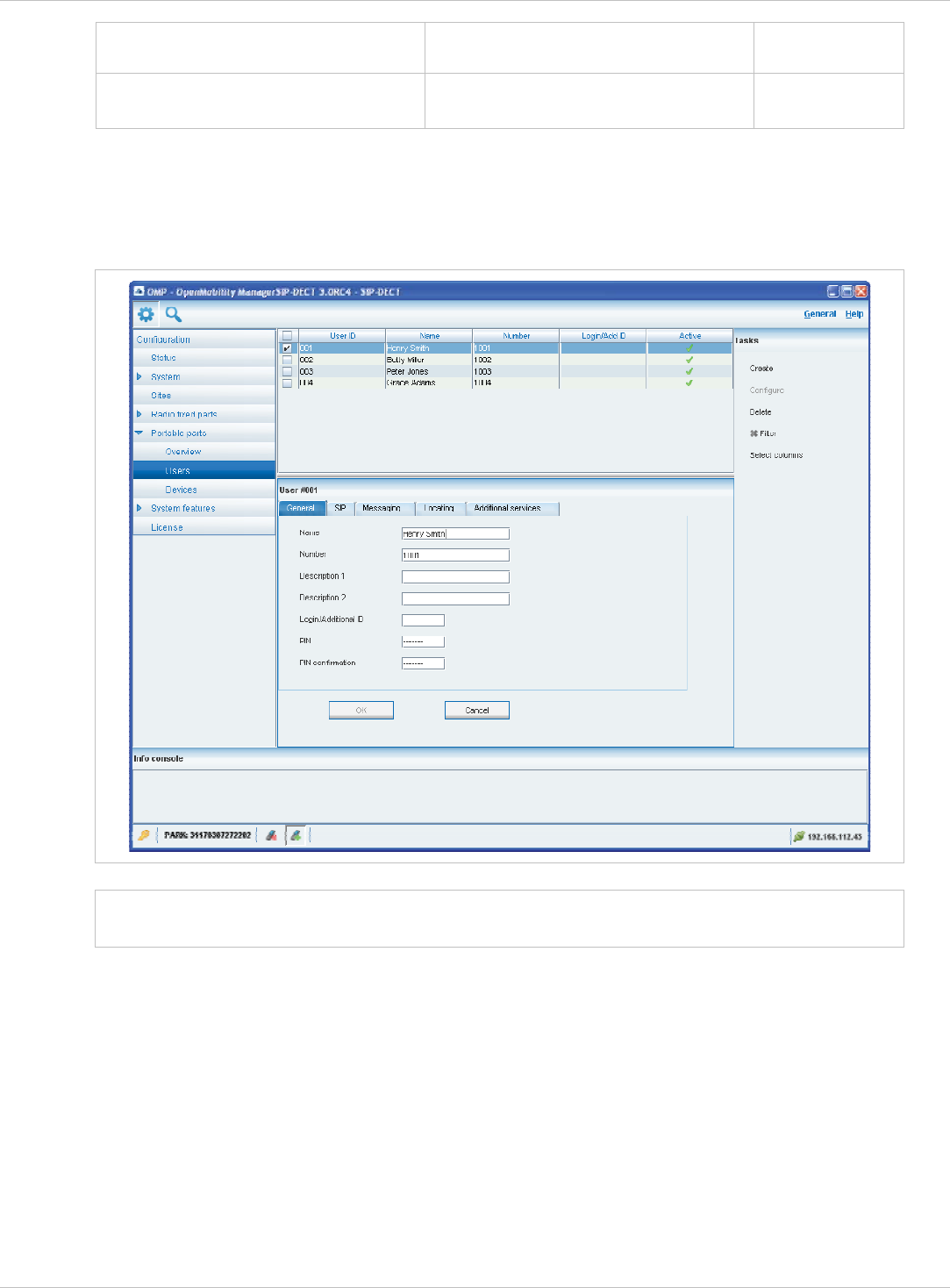Click the Filter cross icon in Tasks
950x1288 pixels.
[754, 433]
